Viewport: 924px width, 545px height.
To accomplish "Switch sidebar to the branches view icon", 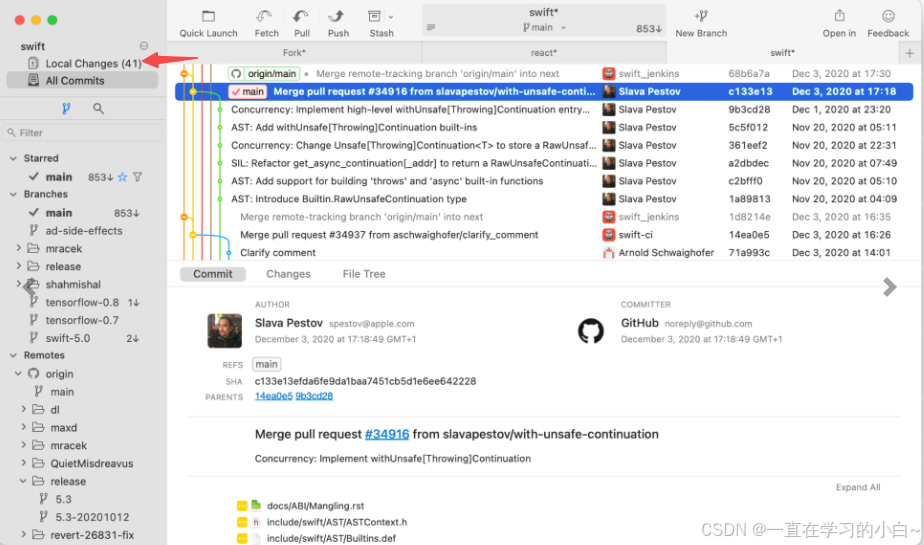I will [66, 108].
